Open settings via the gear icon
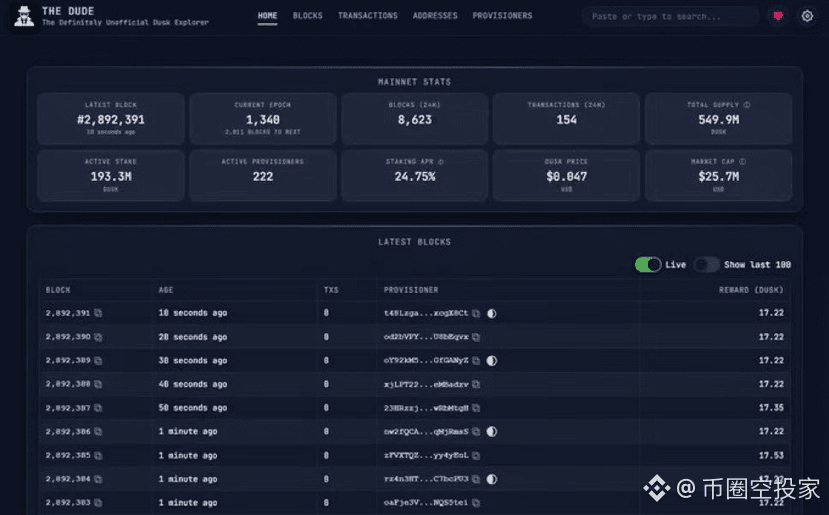This screenshot has height=515, width=829. (x=806, y=16)
